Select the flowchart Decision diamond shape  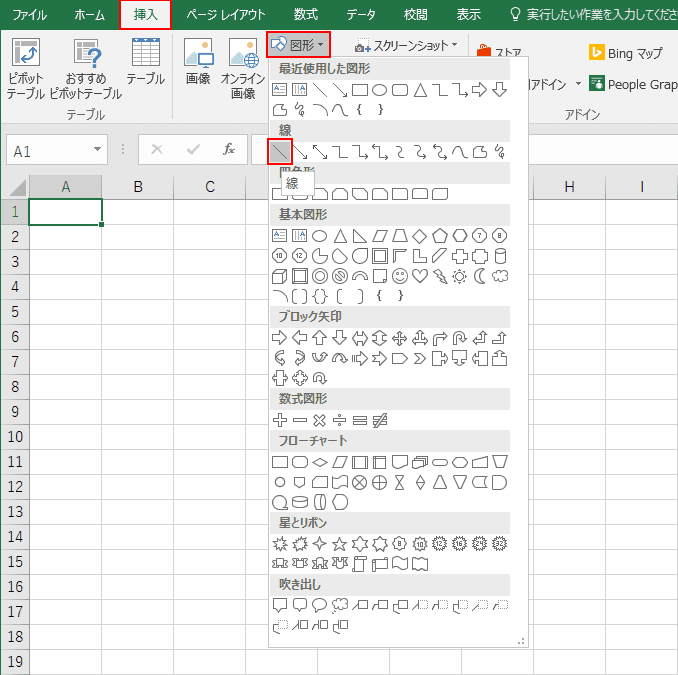coord(320,462)
